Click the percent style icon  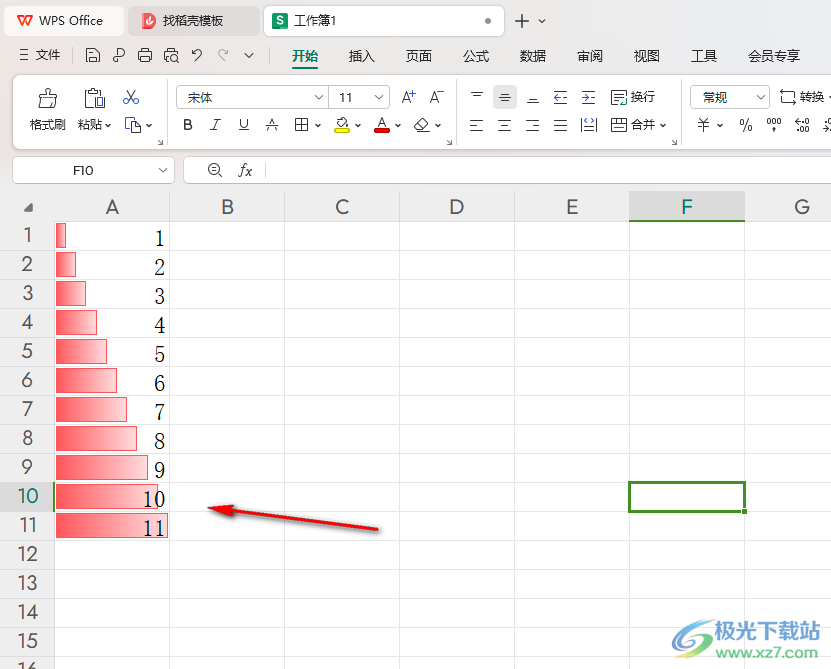click(x=746, y=125)
